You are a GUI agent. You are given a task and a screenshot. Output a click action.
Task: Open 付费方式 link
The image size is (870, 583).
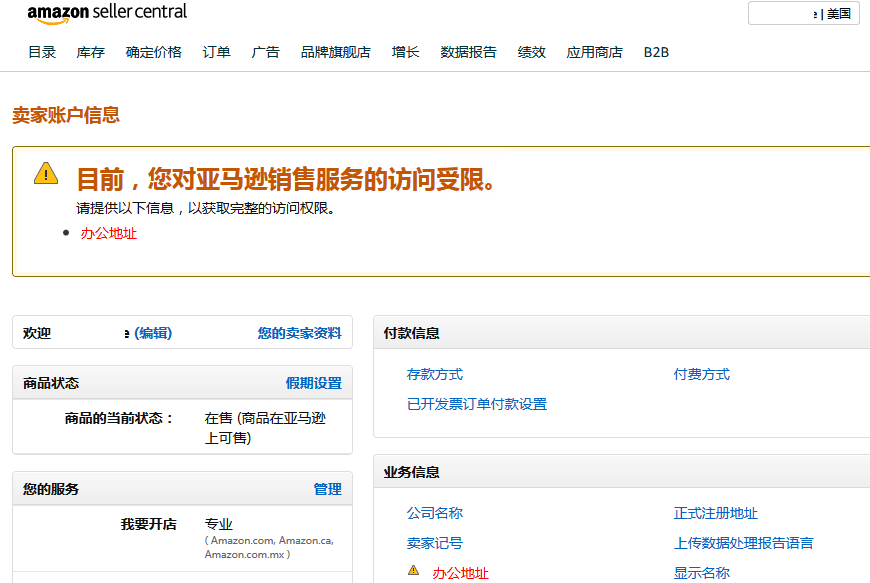pyautogui.click(x=701, y=374)
